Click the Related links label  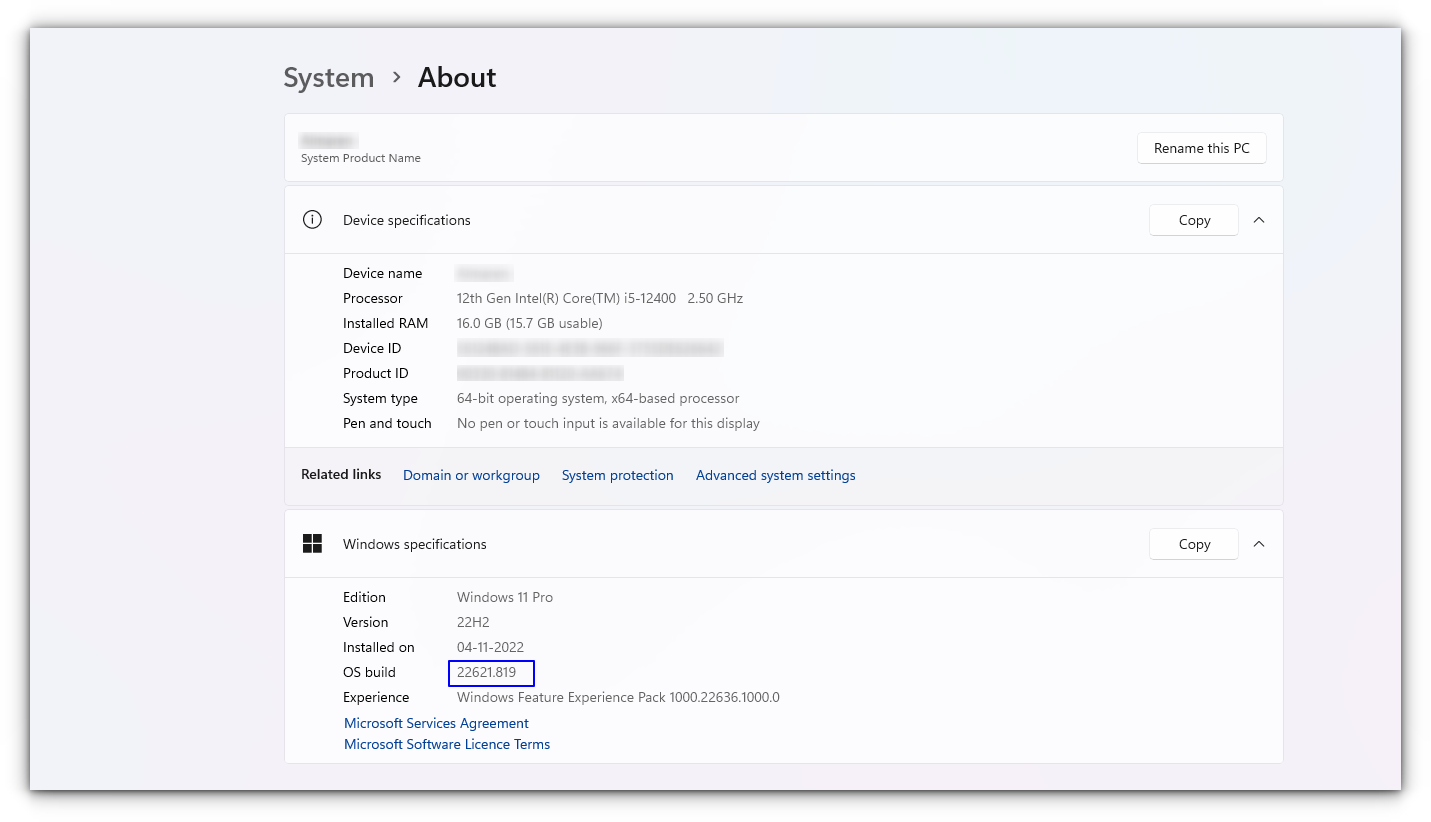coord(341,475)
